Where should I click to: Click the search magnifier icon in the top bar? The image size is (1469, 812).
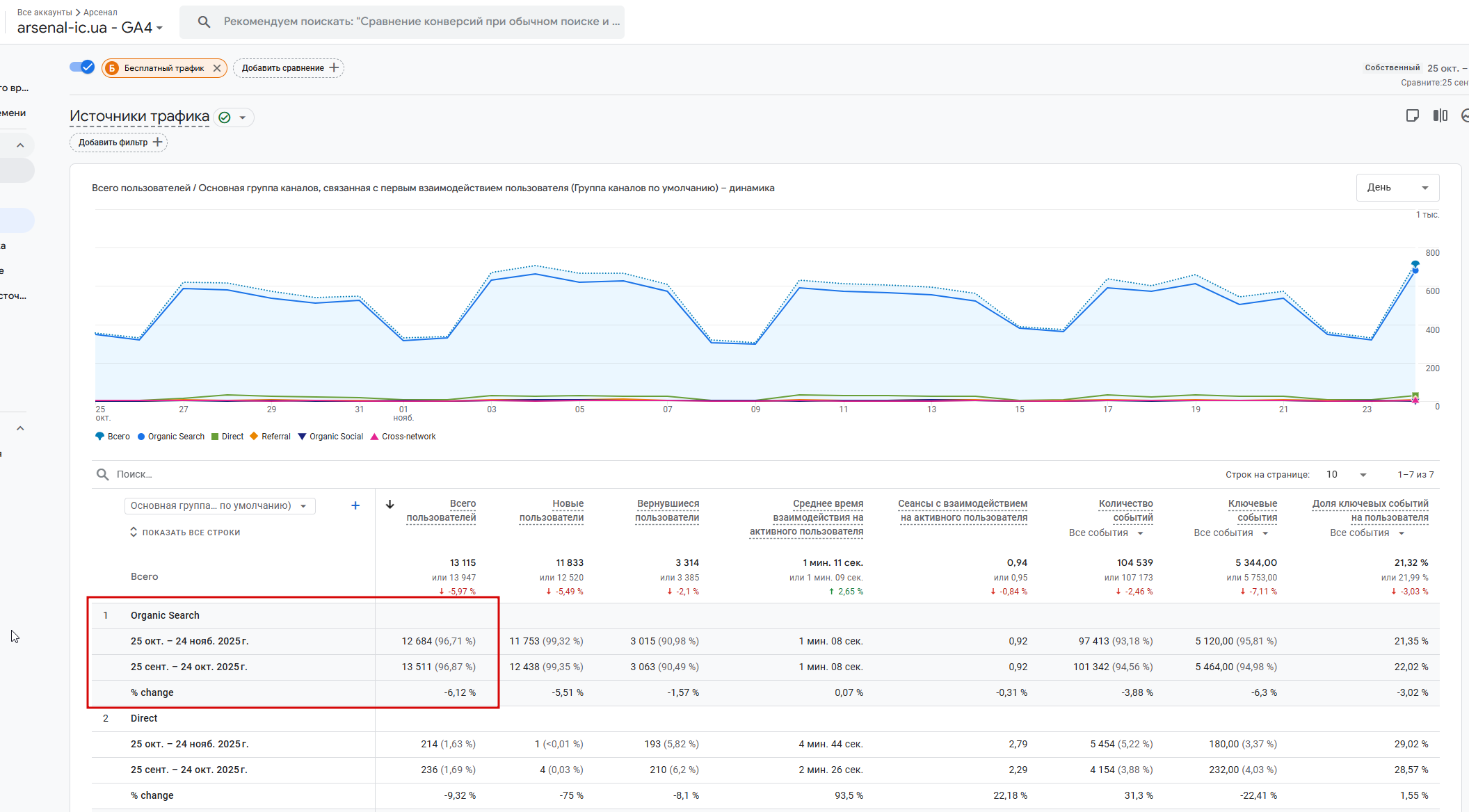[204, 22]
